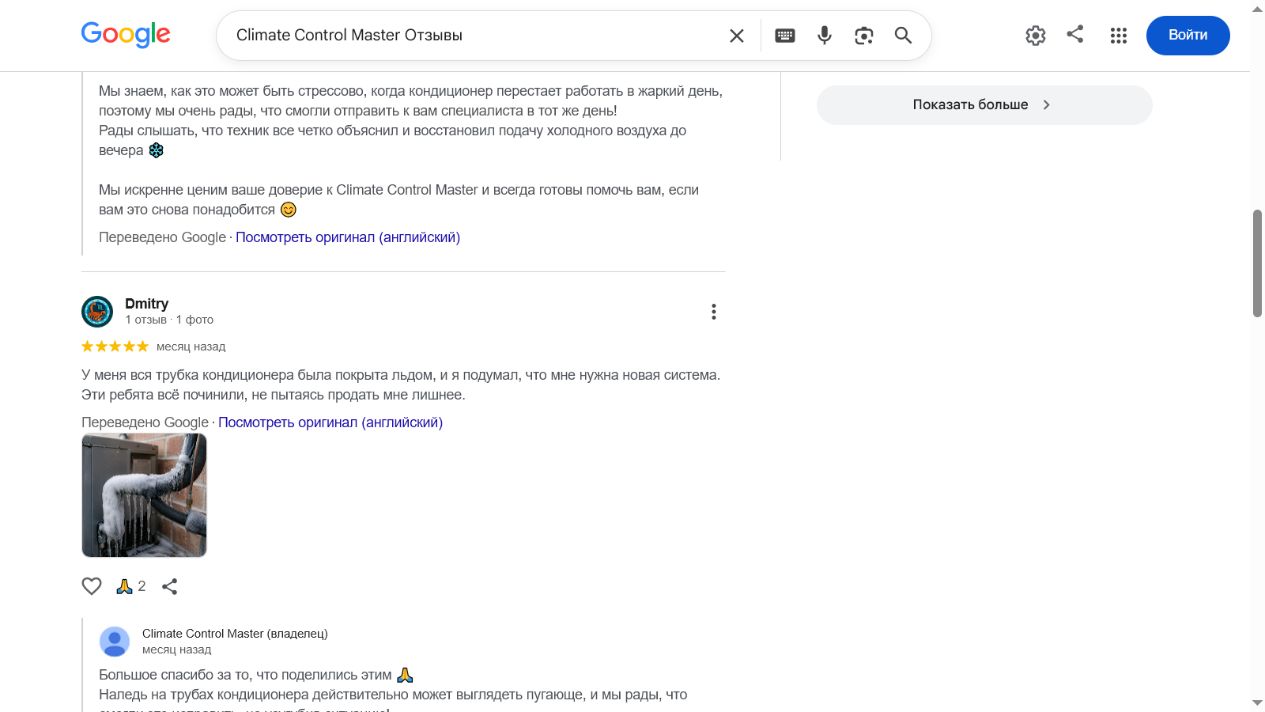Screen dimensions: 1265x712
Task: View original English for Dmitry's review
Action: (x=330, y=422)
